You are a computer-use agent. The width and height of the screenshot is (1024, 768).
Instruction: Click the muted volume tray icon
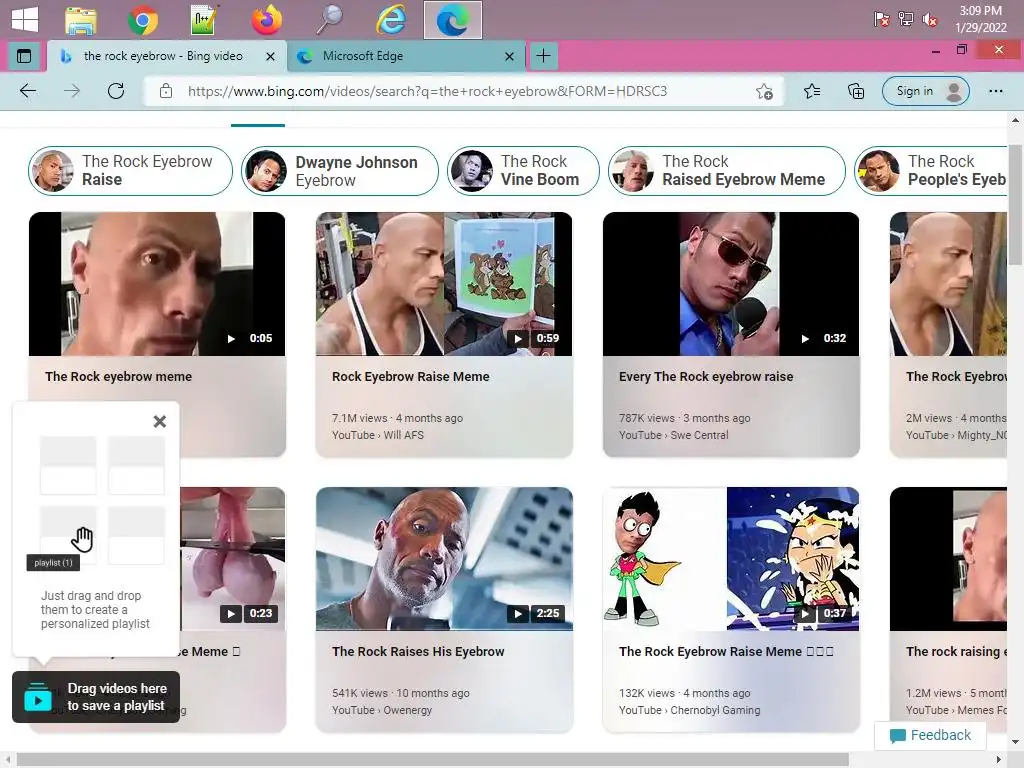click(930, 20)
